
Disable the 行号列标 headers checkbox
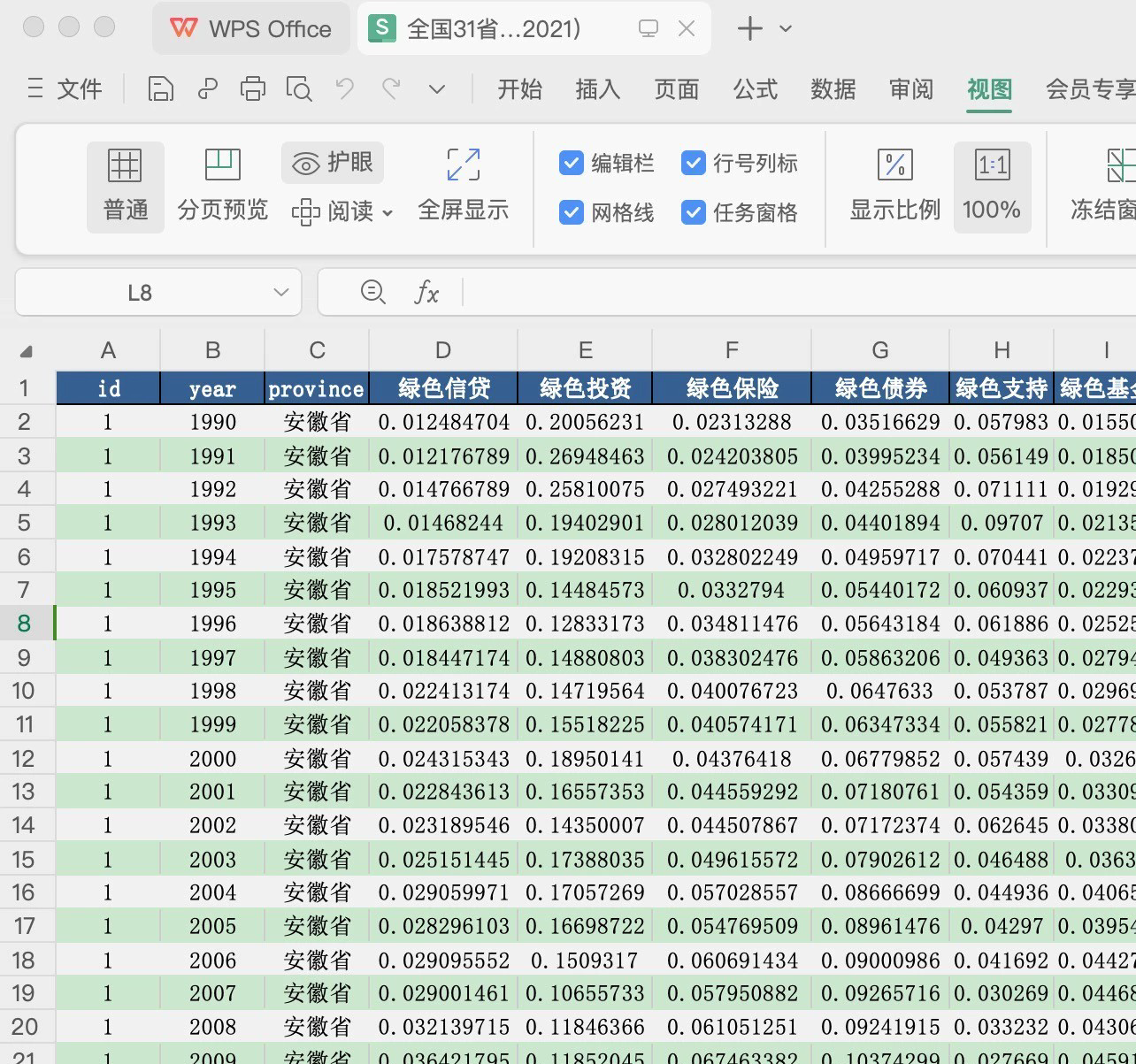[x=693, y=164]
